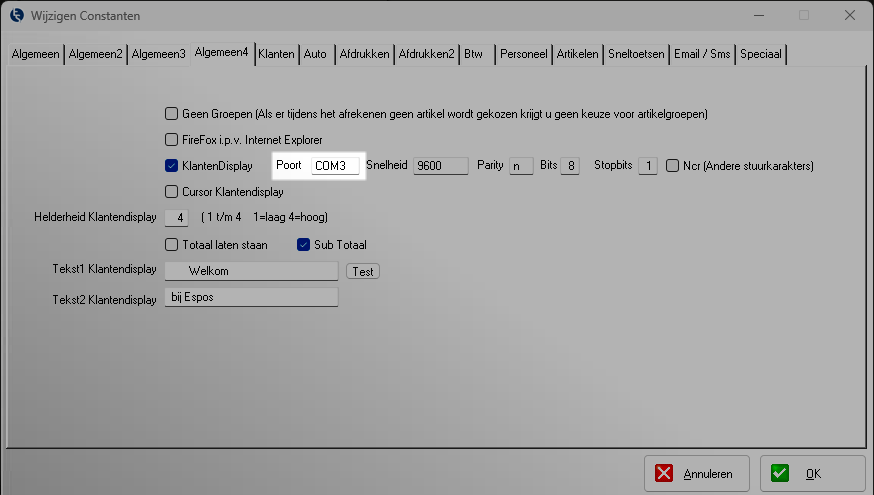
Task: Open the Klanten tab
Action: [277, 54]
